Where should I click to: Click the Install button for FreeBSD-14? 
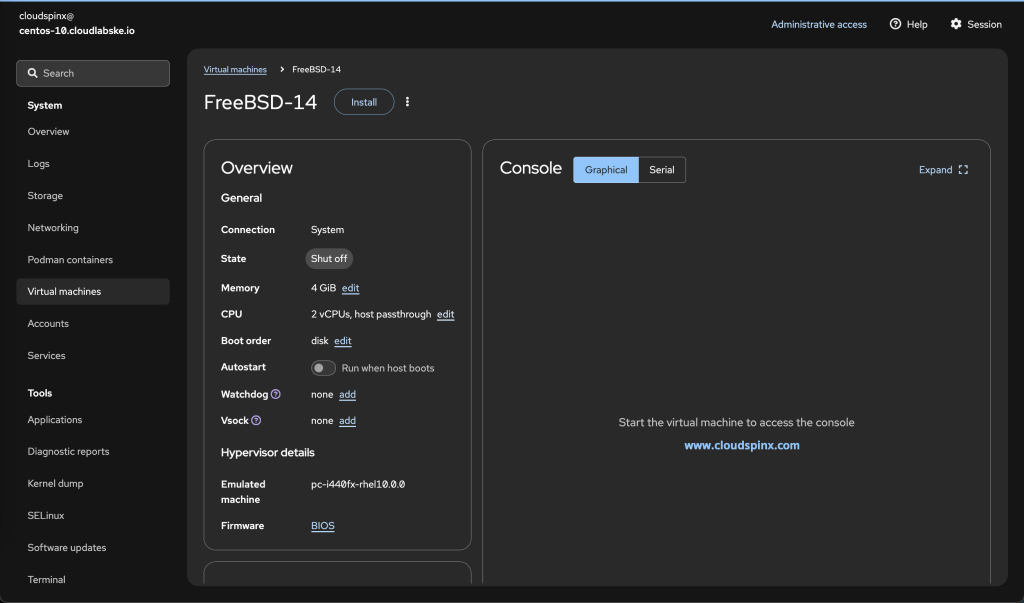pyautogui.click(x=363, y=101)
